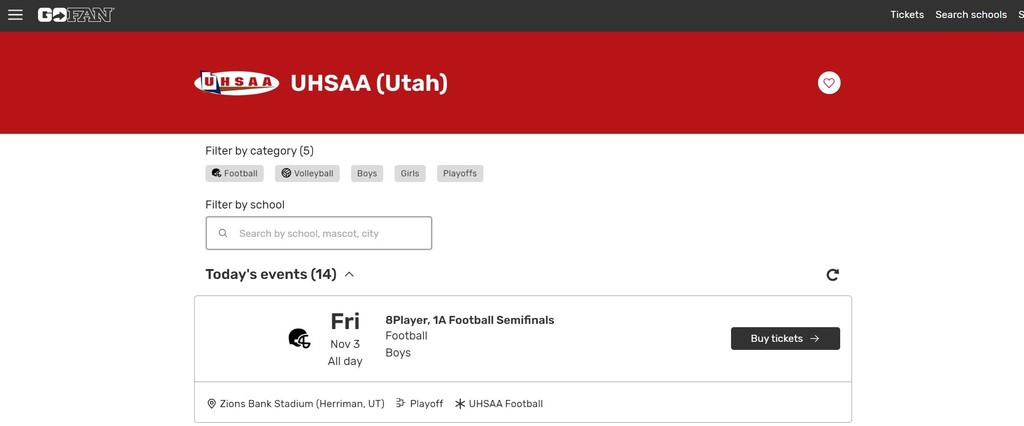Favorite UHSAA with the heart icon
Image resolution: width=1024 pixels, height=426 pixels.
pyautogui.click(x=829, y=83)
